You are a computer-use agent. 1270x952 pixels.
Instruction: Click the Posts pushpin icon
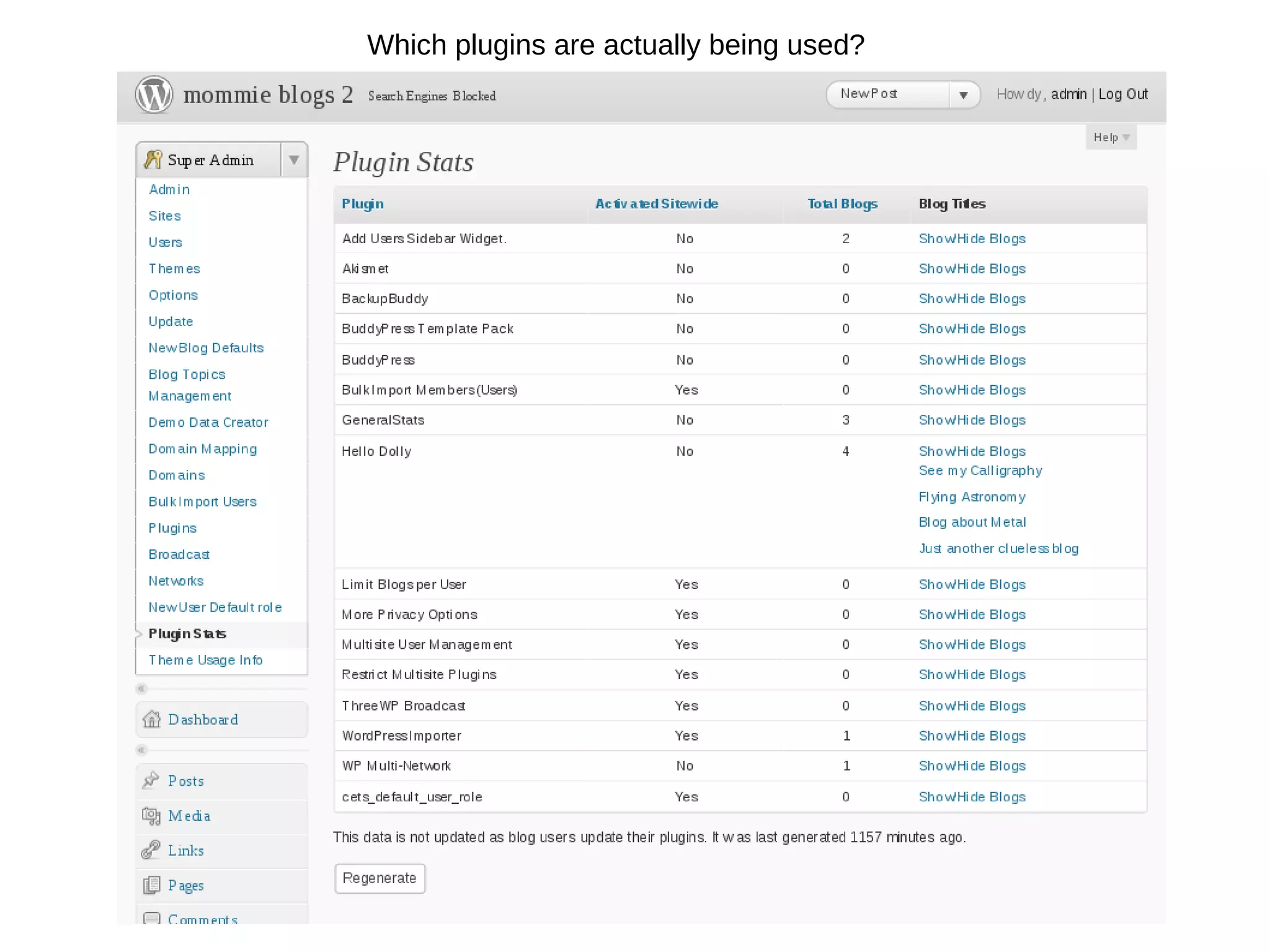point(151,780)
